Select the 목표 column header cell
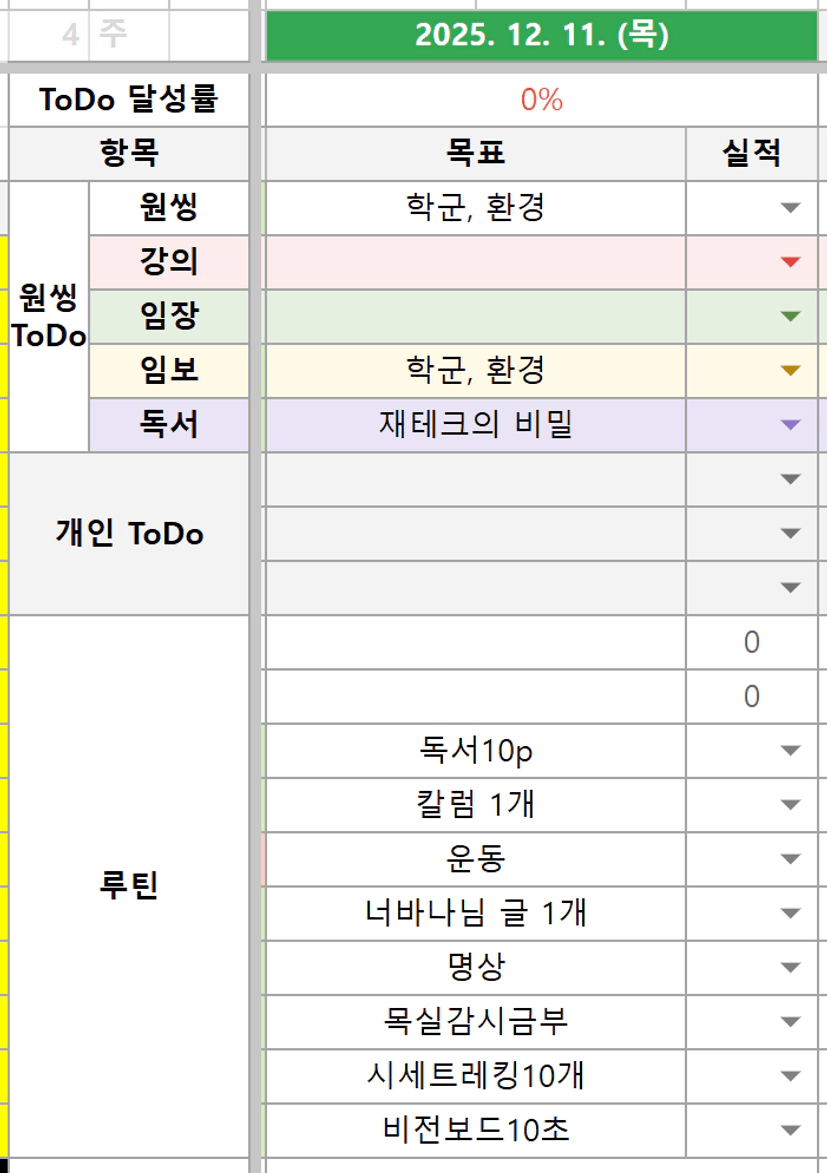The width and height of the screenshot is (827, 1173). coord(475,153)
